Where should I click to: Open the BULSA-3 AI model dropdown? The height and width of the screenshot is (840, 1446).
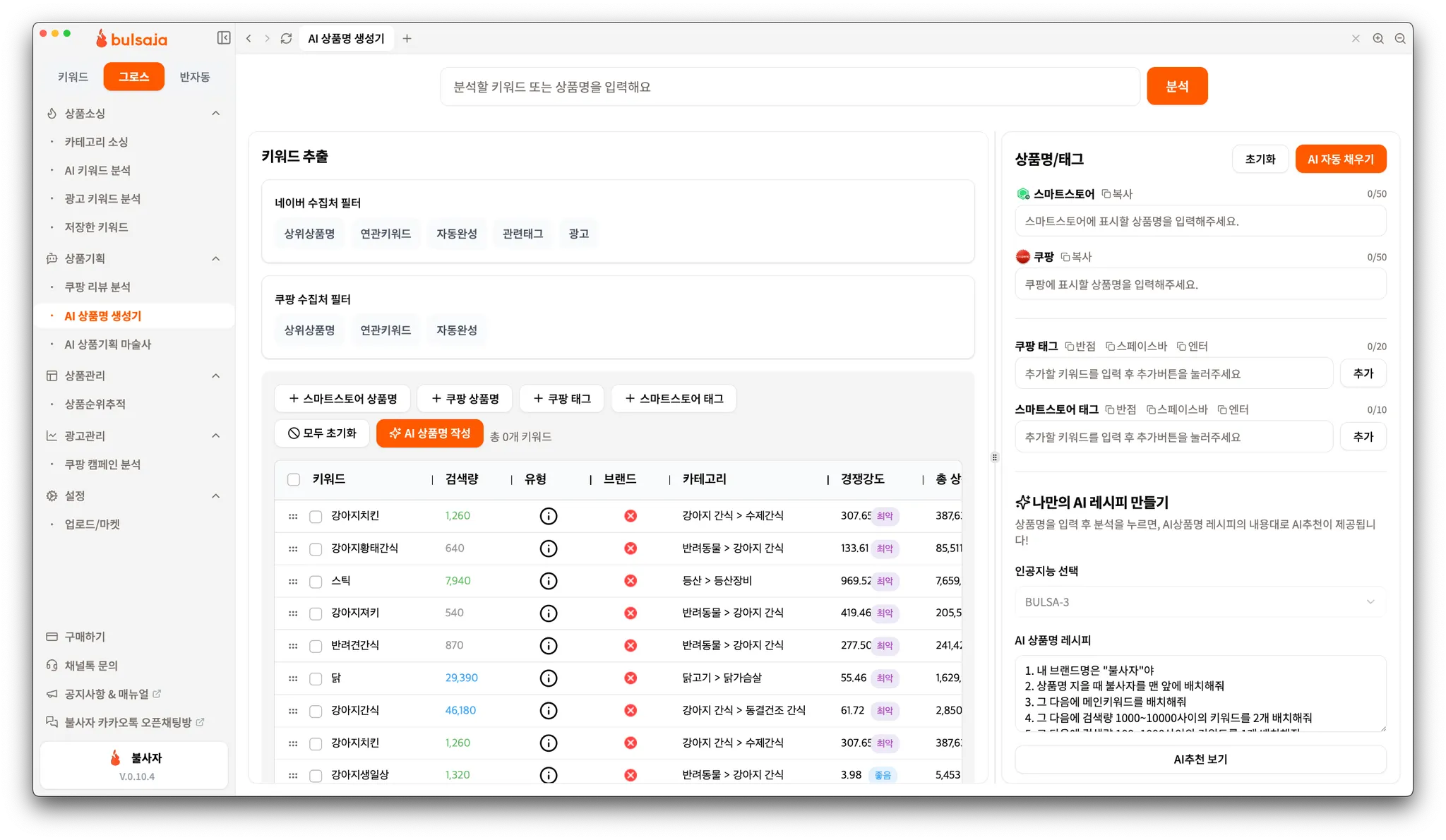(1200, 602)
